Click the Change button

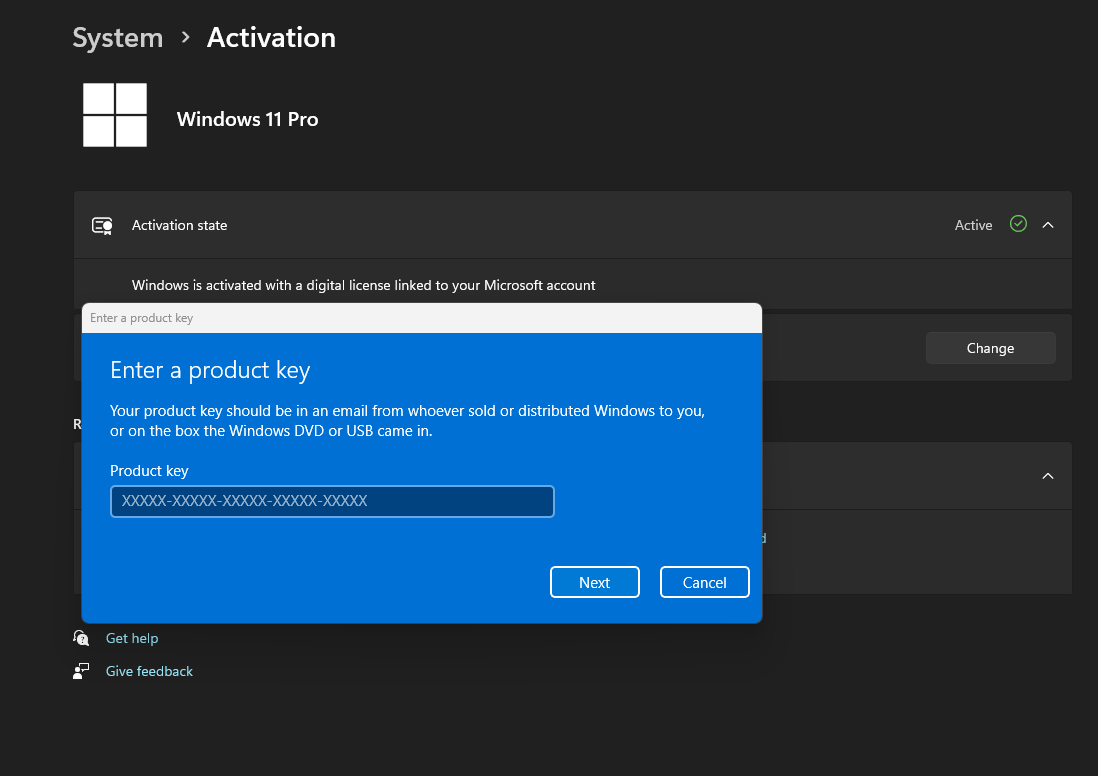pos(990,348)
